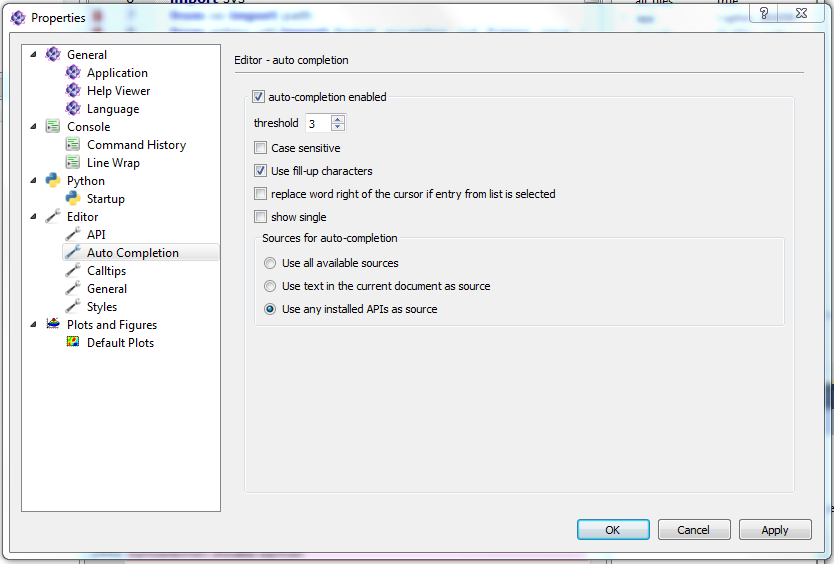The height and width of the screenshot is (564, 834).
Task: Open the Command History settings page
Action: click(x=137, y=145)
